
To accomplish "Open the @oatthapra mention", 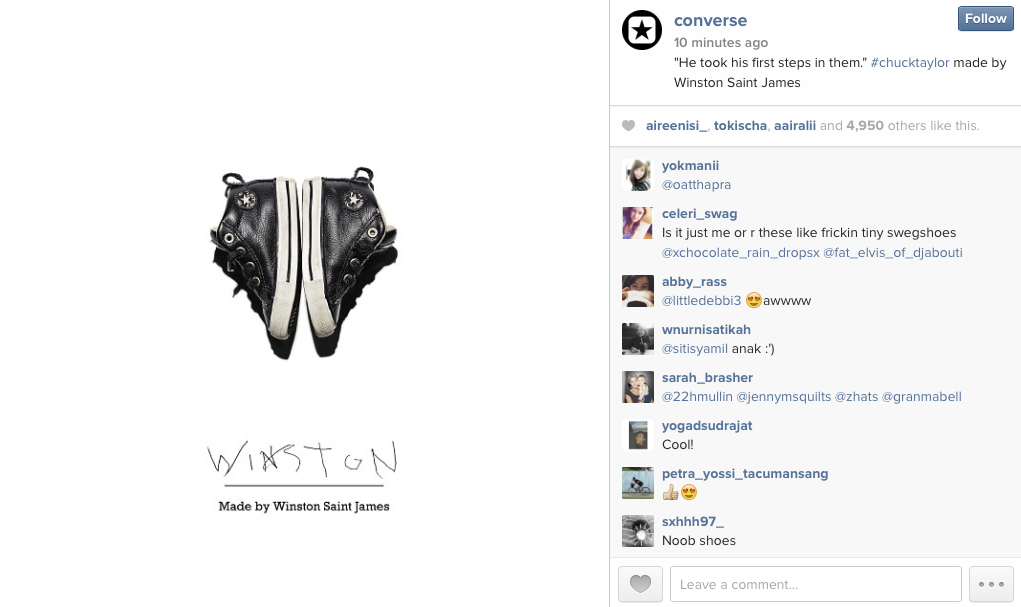I will pos(696,185).
